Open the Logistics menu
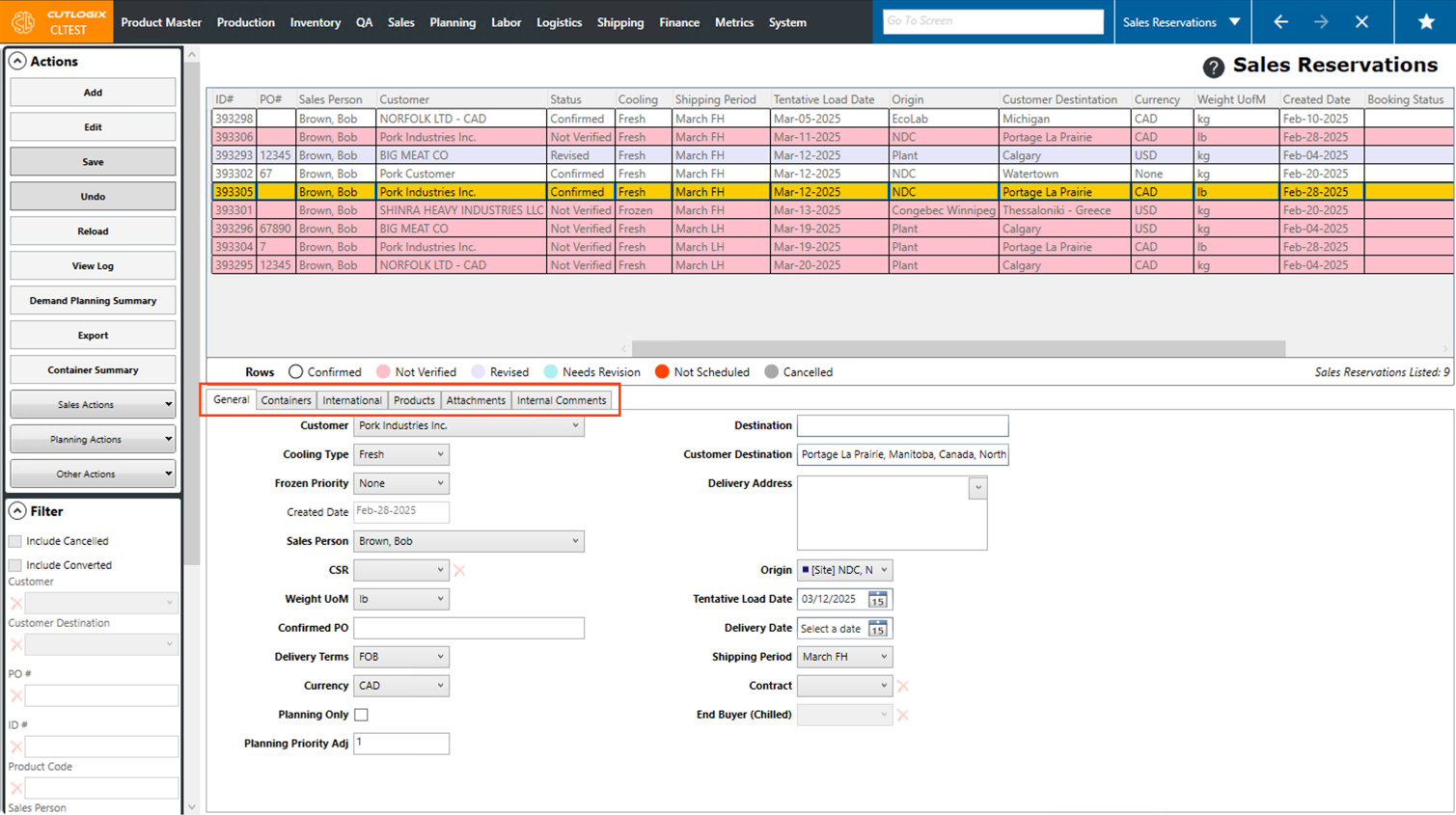Screen dimensions: 1456x815 (x=559, y=22)
